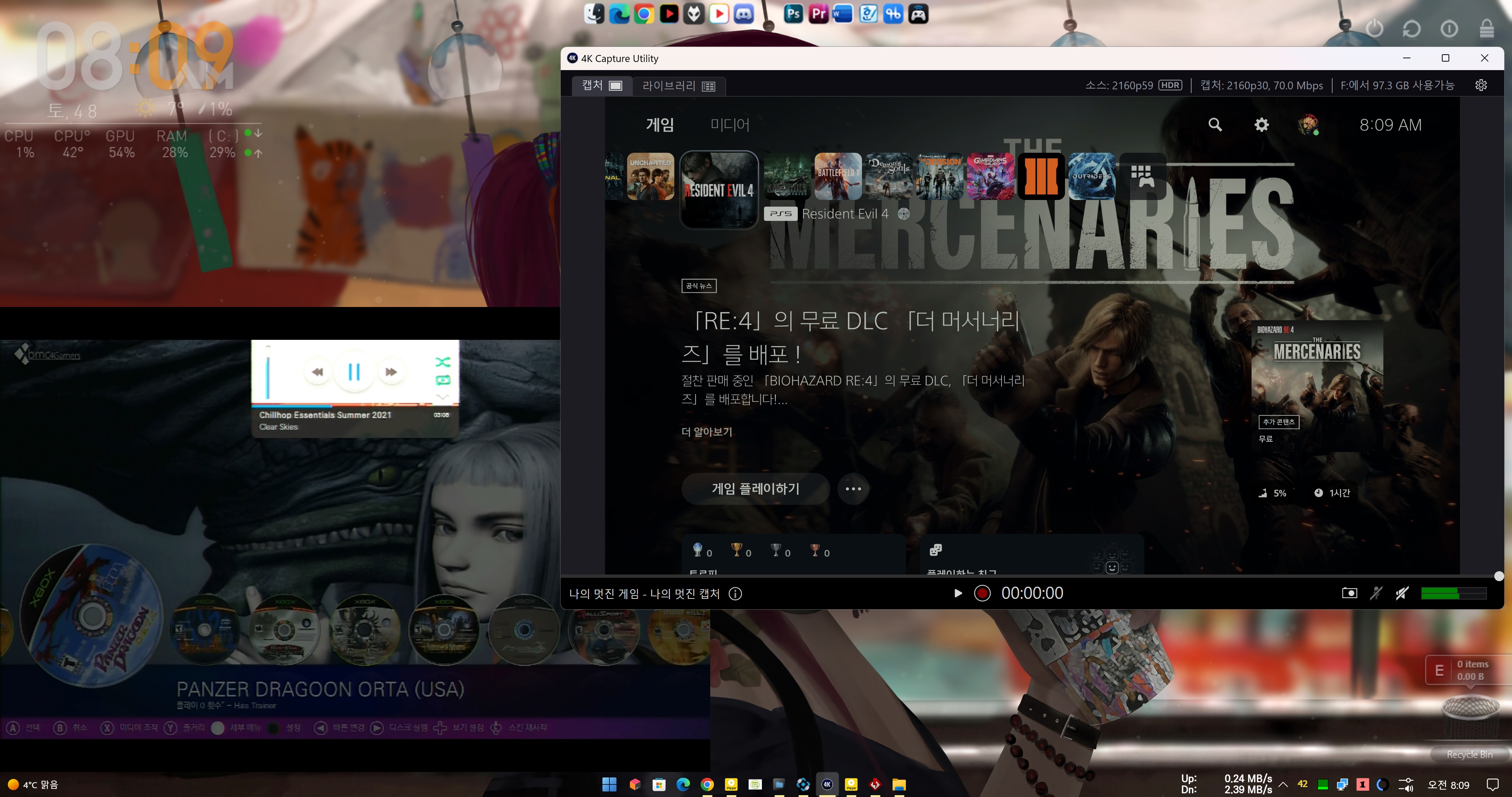The height and width of the screenshot is (797, 1512).
Task: Toggle the microphone mute icon in capture bar
Action: pos(1376,593)
